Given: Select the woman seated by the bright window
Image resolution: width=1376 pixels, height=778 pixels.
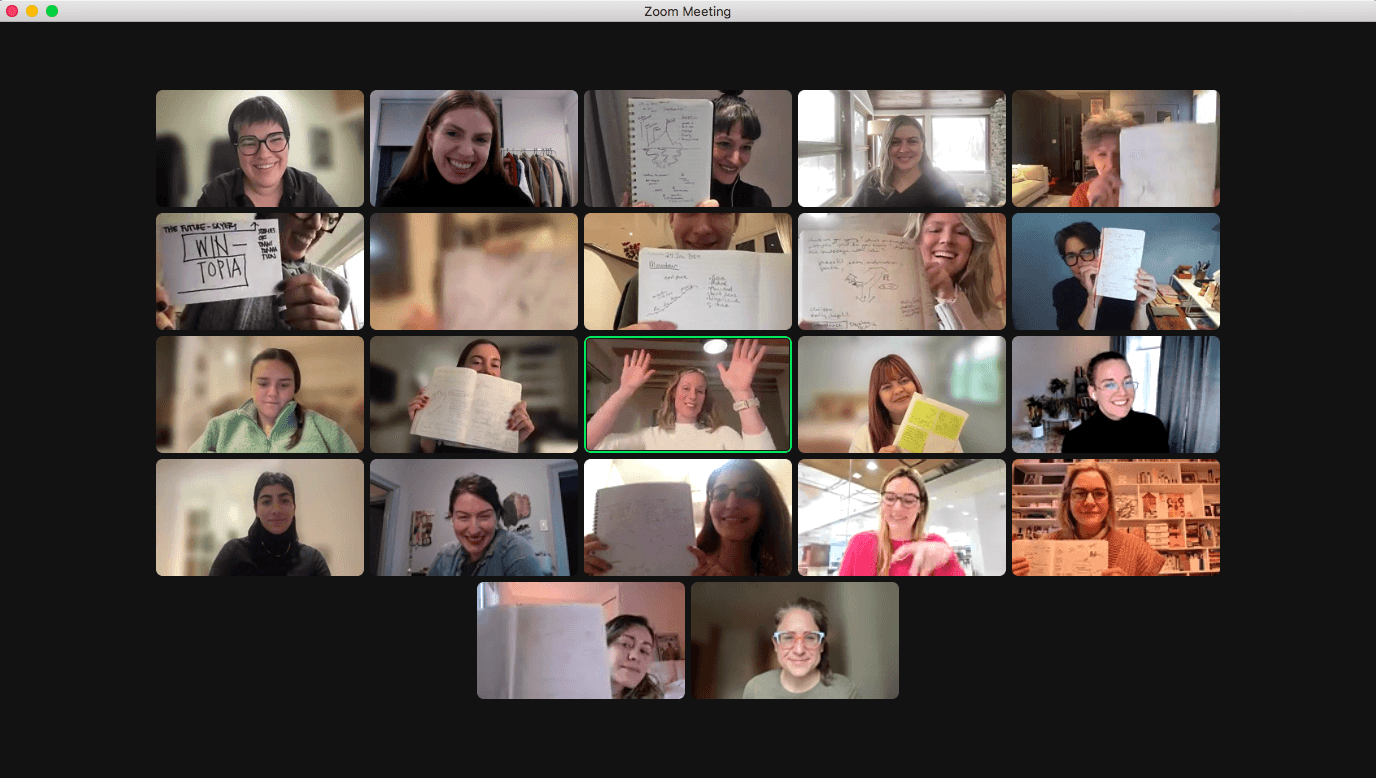Looking at the screenshot, I should (901, 148).
